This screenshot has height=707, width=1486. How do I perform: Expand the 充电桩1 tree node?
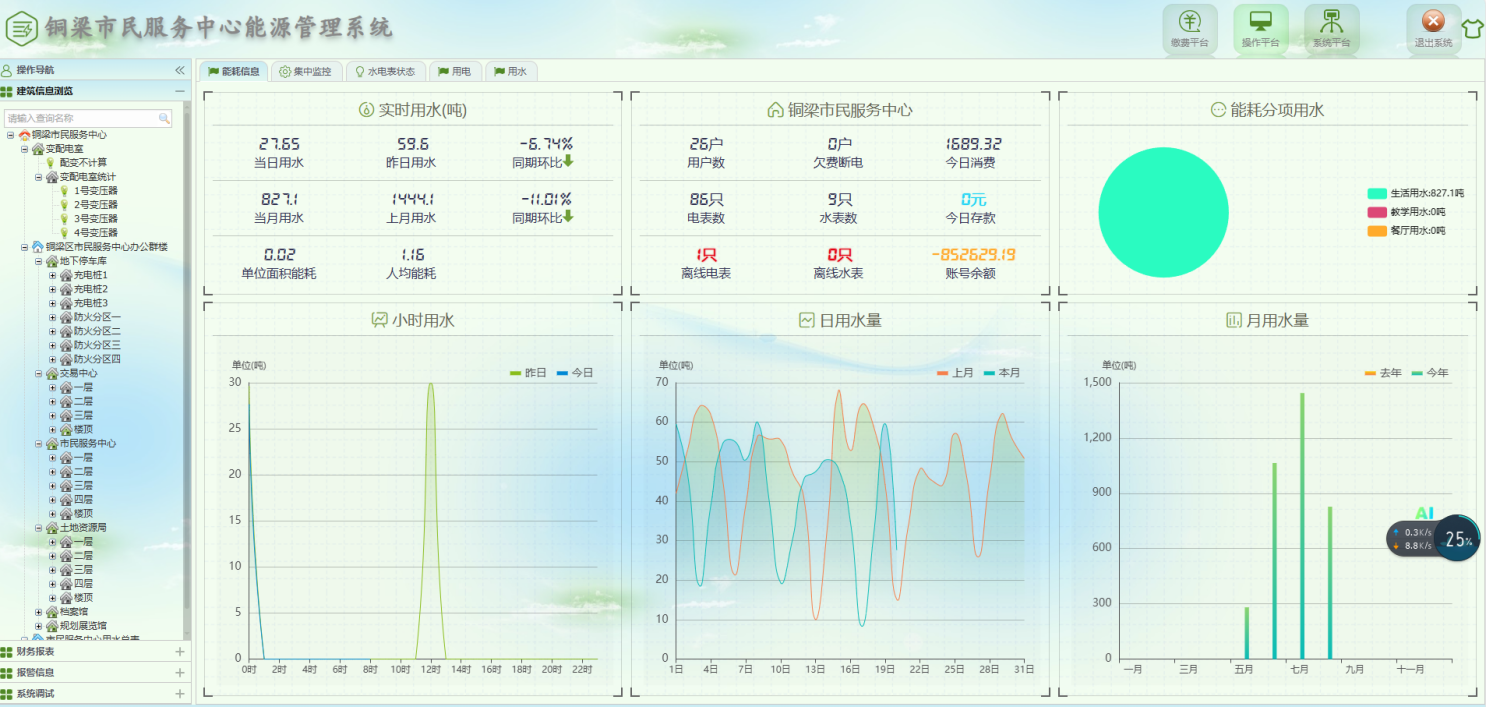point(53,275)
